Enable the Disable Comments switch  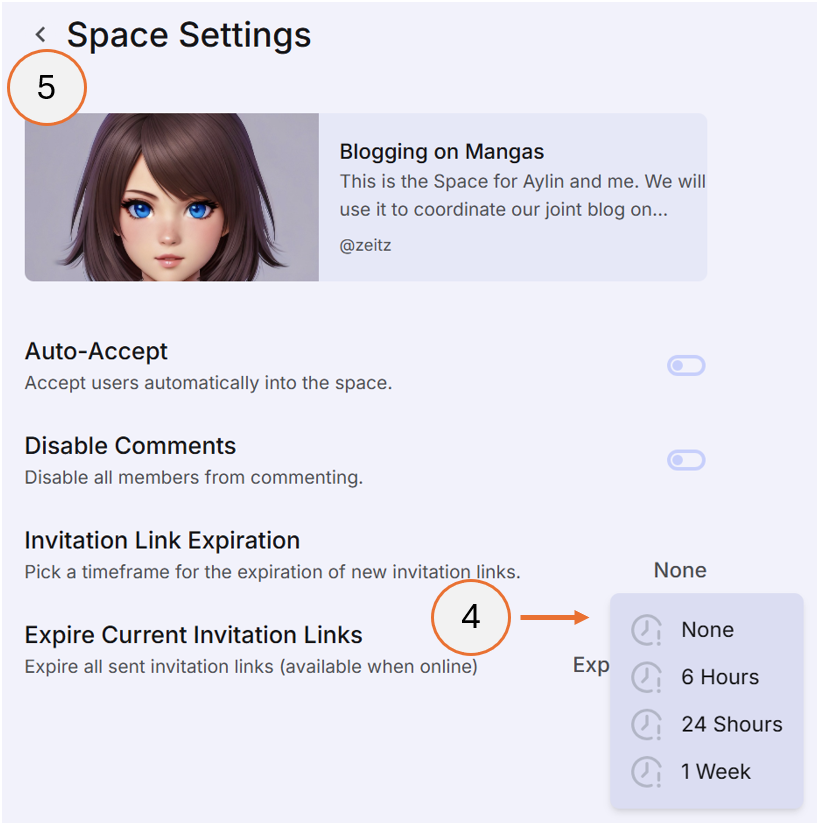pos(686,459)
